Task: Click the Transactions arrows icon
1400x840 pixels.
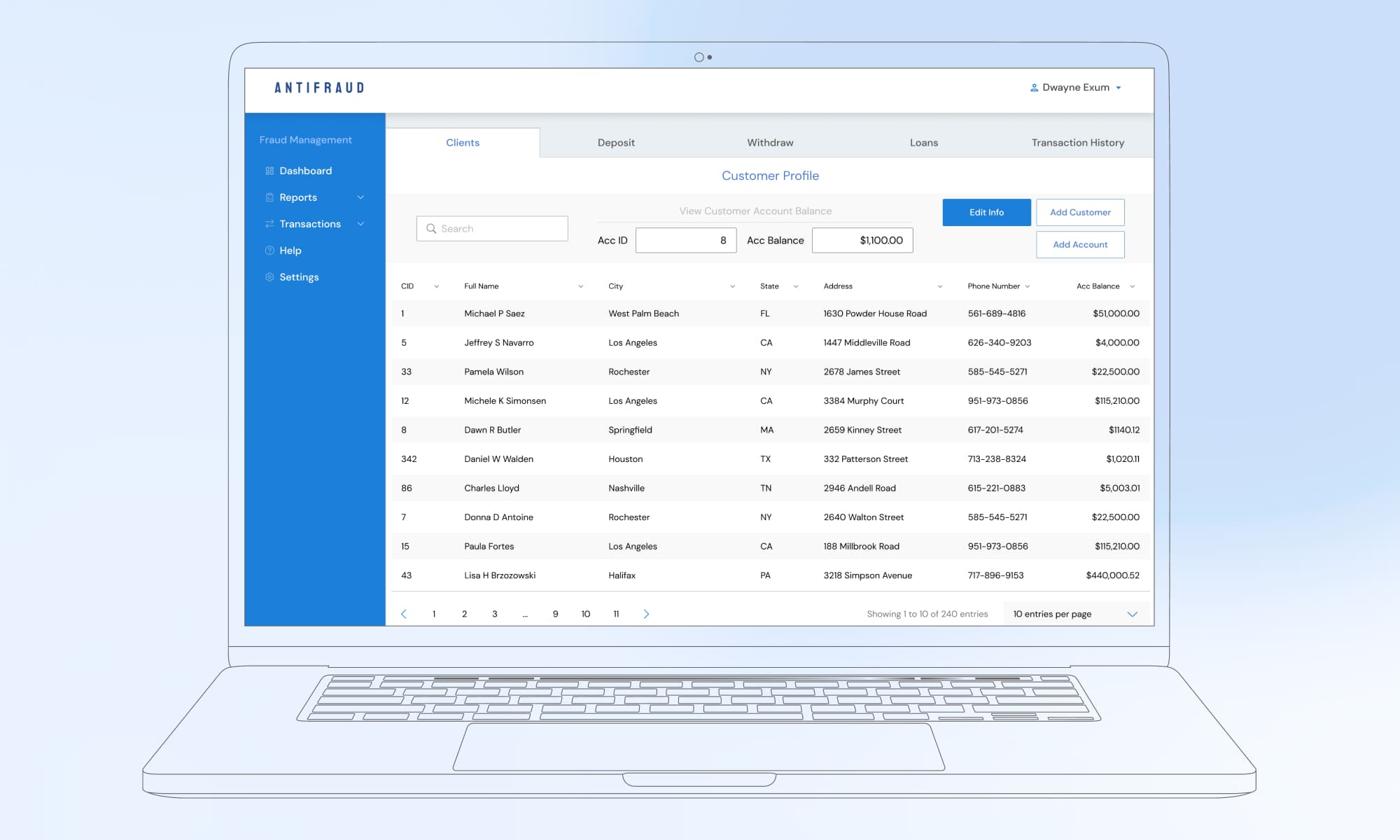Action: 269,224
